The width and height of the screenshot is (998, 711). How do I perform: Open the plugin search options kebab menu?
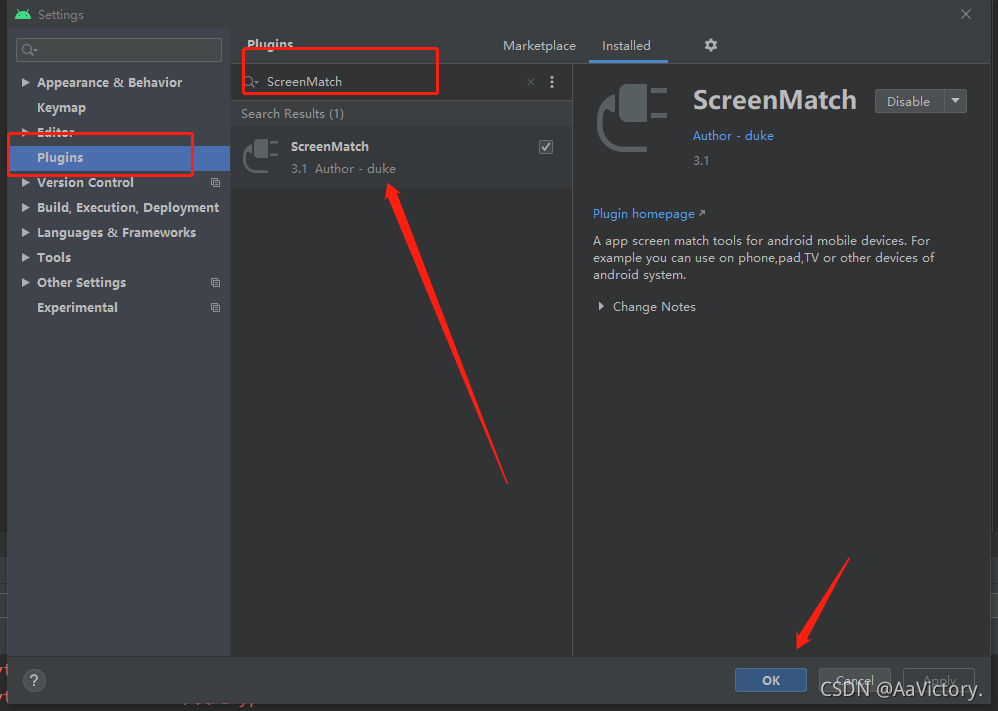click(552, 82)
